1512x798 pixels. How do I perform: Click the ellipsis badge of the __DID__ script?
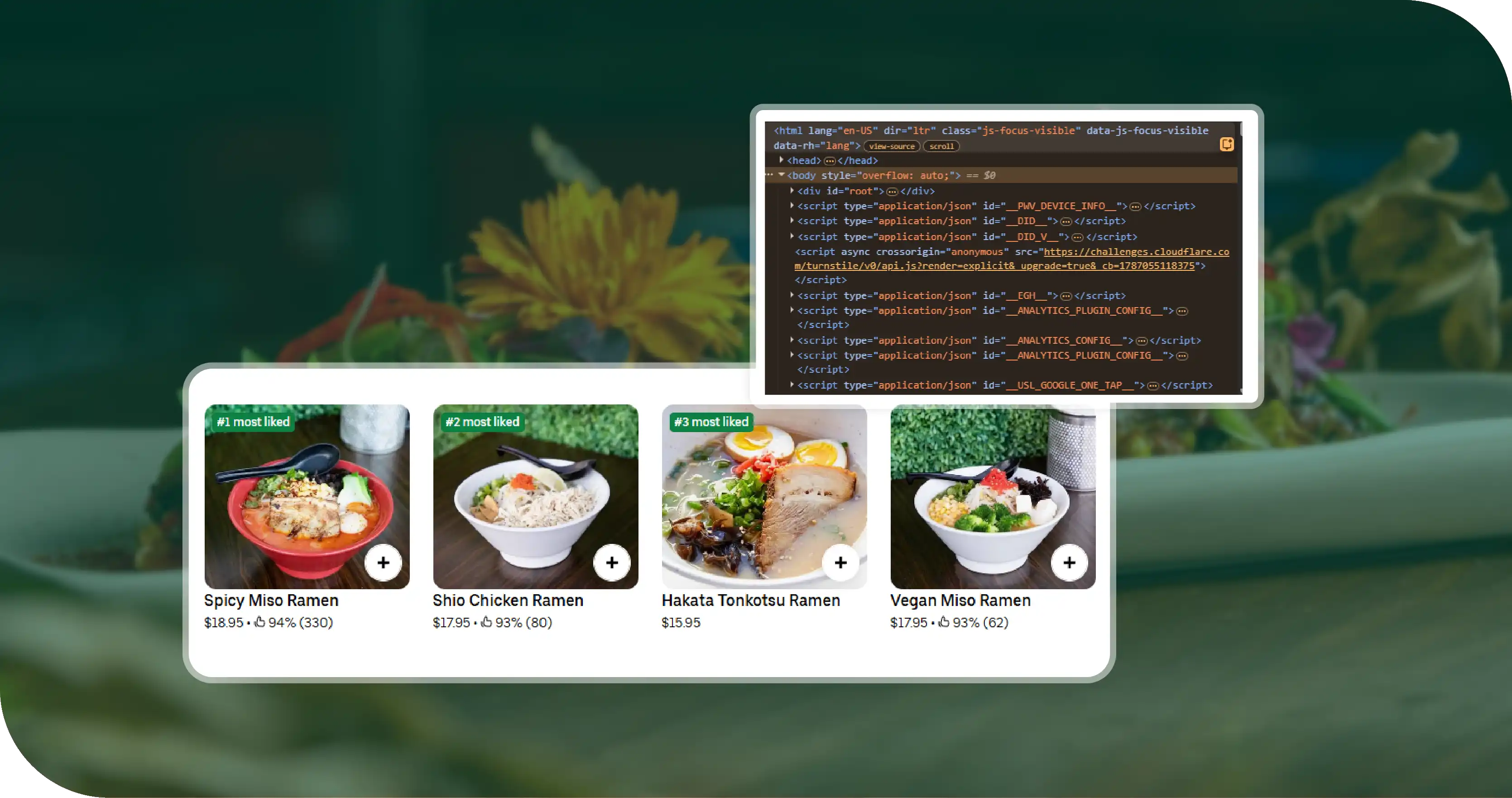[1066, 221]
